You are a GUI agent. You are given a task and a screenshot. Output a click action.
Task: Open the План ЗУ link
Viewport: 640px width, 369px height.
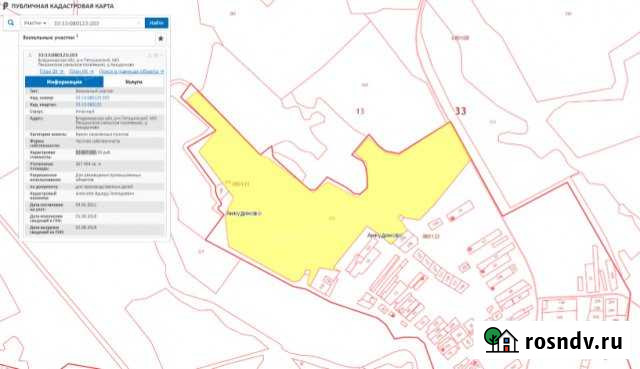pyautogui.click(x=51, y=71)
